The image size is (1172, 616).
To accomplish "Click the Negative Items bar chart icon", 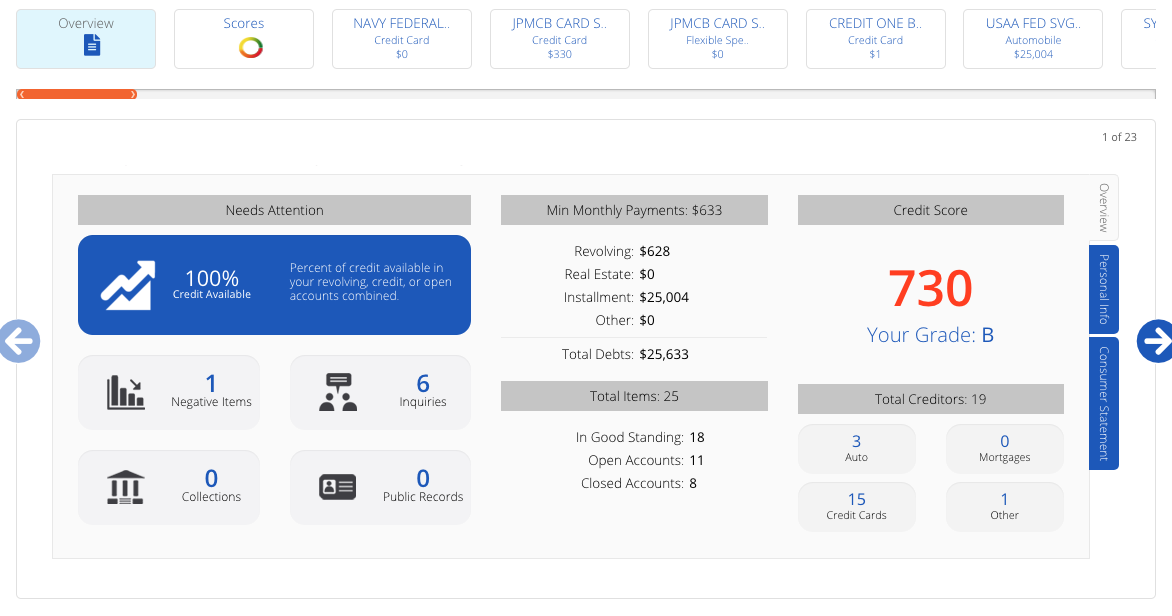I will coord(125,392).
